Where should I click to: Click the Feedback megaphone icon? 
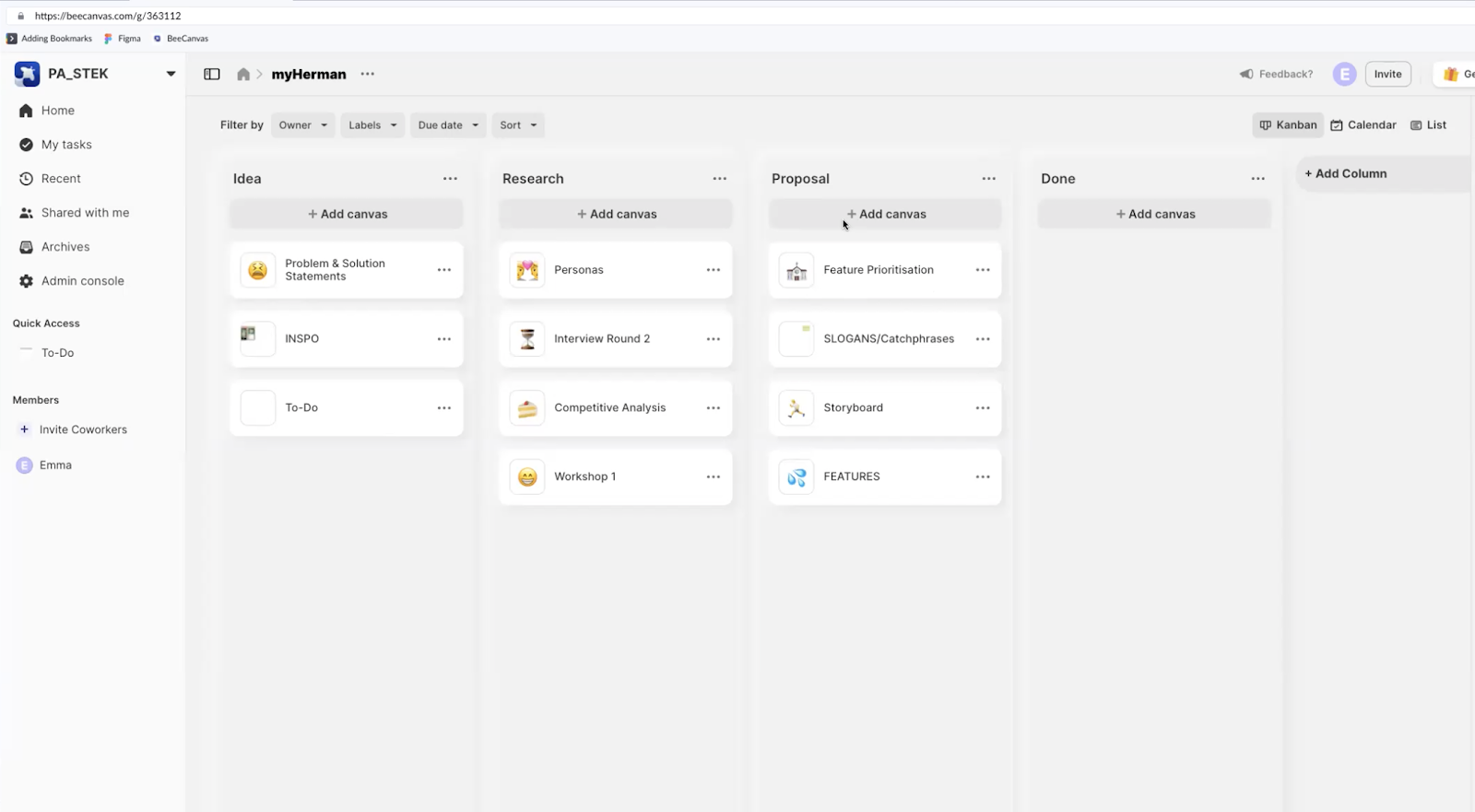(1246, 74)
